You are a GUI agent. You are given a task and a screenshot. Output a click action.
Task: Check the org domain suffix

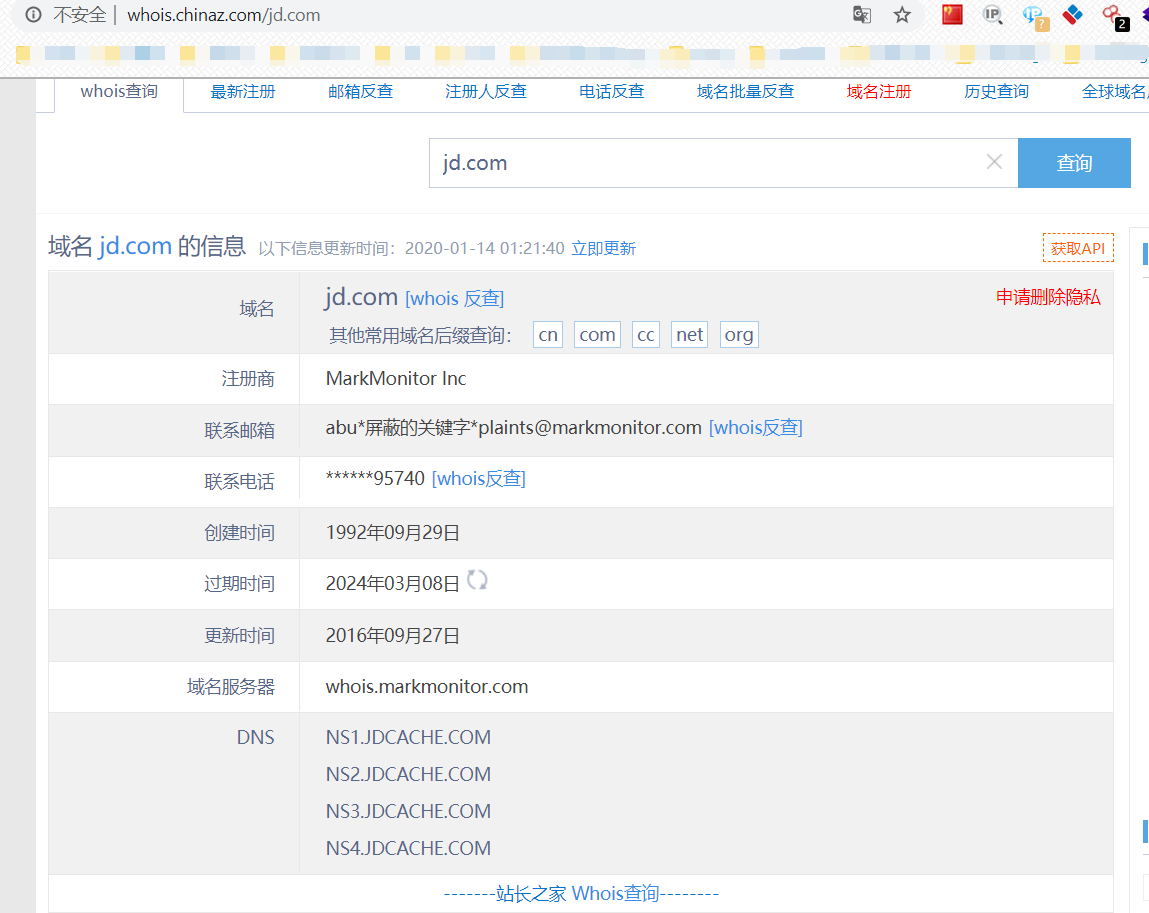pyautogui.click(x=739, y=335)
